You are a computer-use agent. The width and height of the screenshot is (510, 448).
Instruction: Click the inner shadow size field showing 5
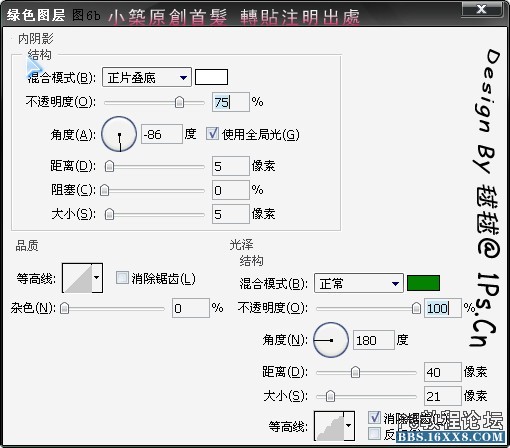[231, 214]
